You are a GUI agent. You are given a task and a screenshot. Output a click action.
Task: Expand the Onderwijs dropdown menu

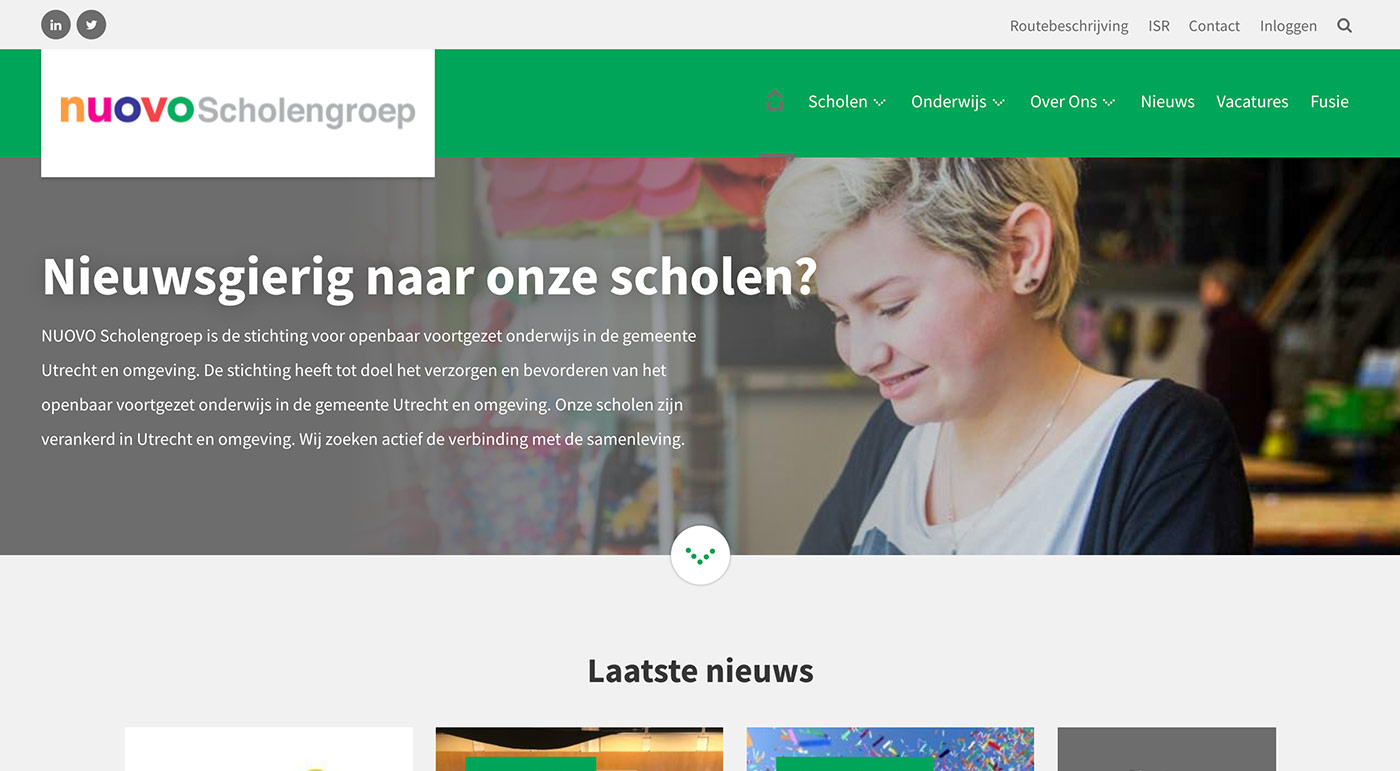click(x=958, y=101)
